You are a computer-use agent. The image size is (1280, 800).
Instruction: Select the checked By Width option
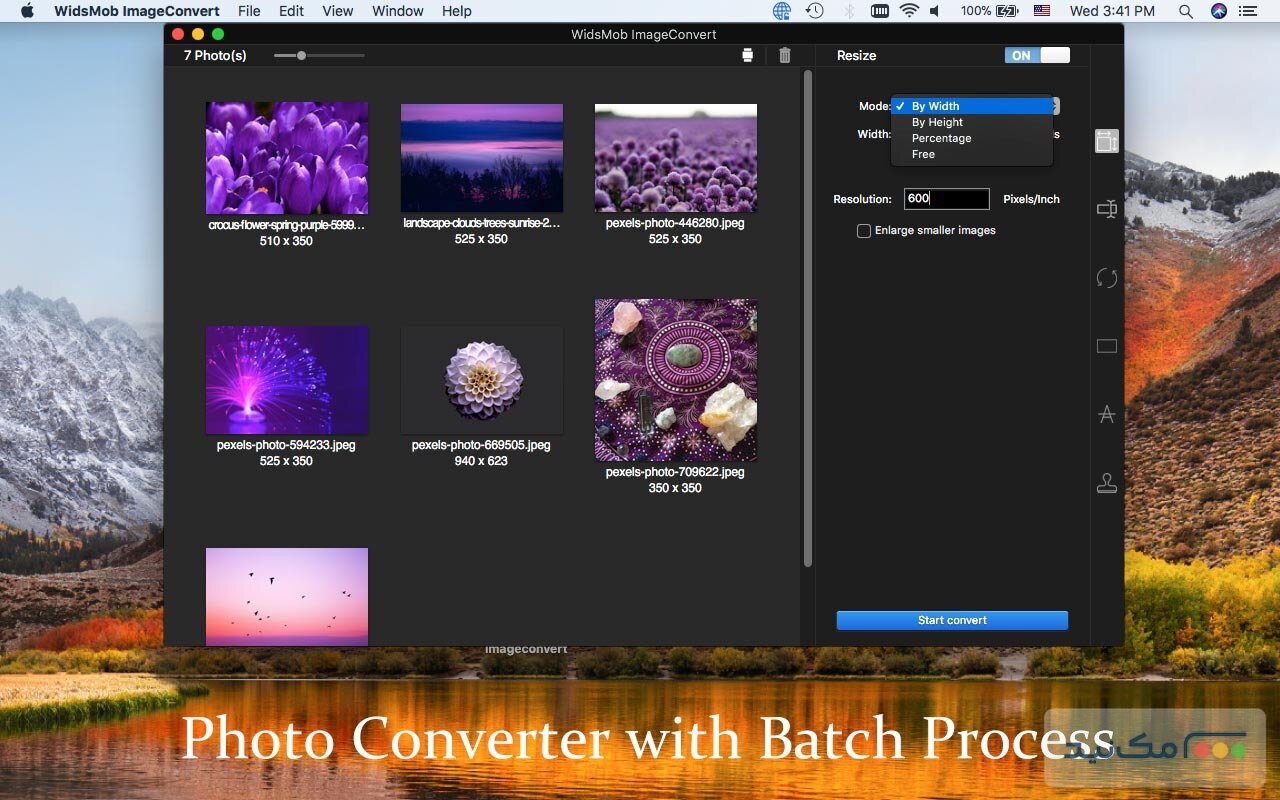coord(934,105)
